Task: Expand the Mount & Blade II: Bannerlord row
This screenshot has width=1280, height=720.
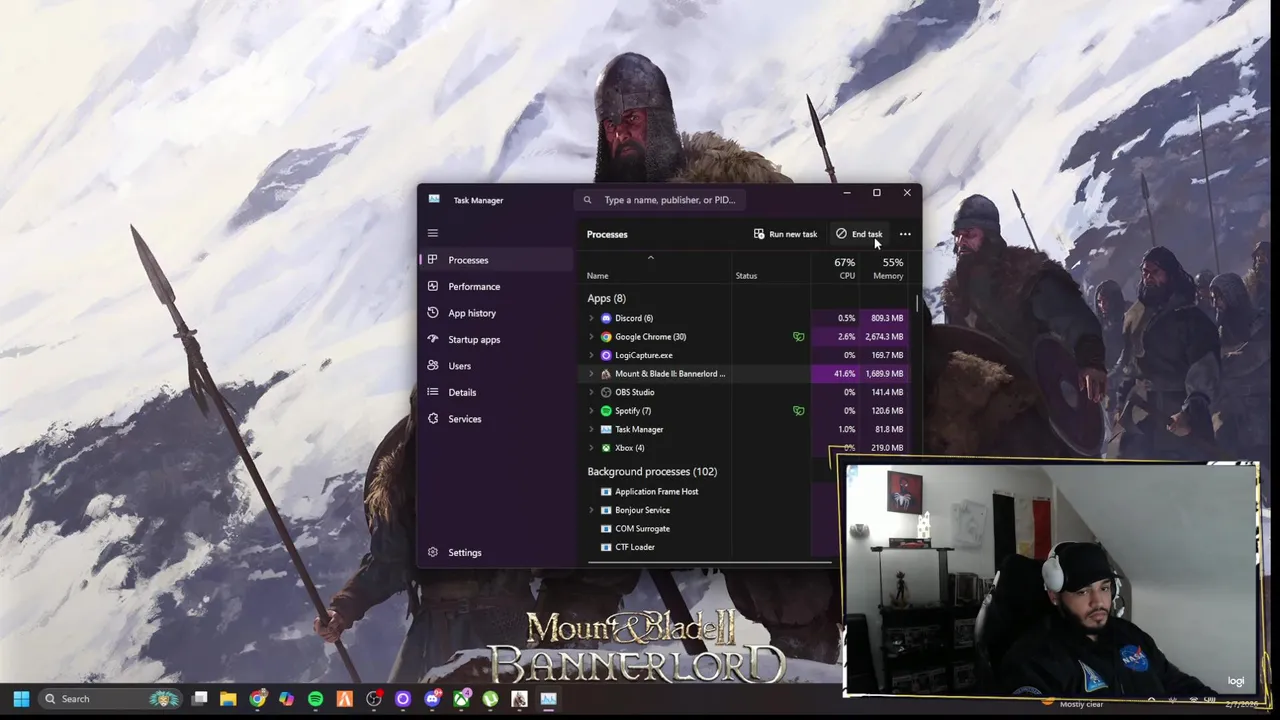Action: (x=591, y=374)
